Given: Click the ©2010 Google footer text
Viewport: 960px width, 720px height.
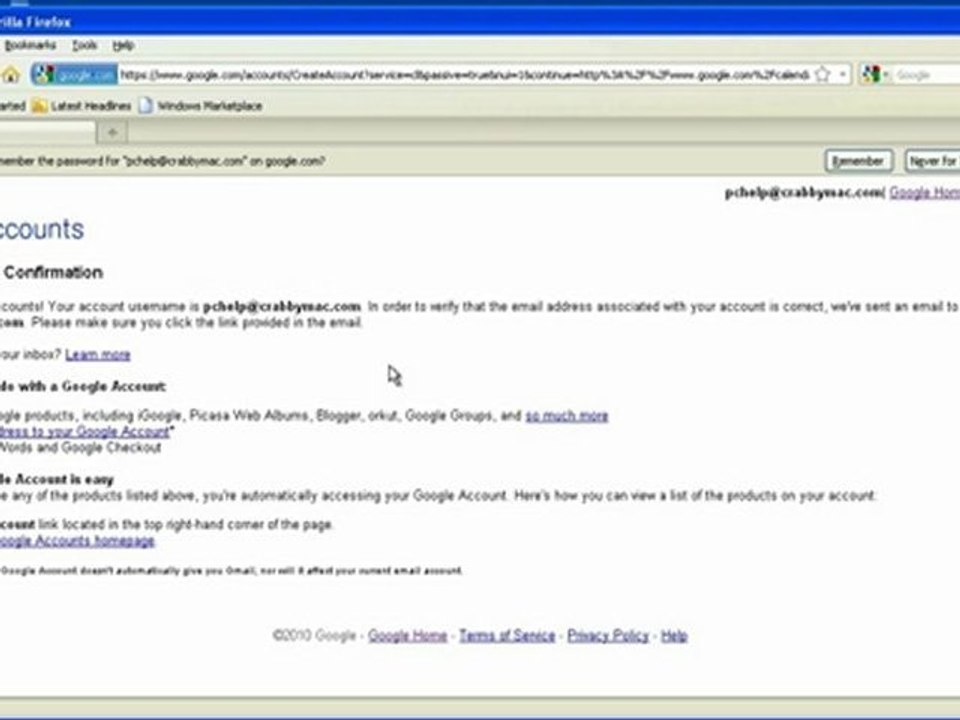Looking at the screenshot, I should click(314, 636).
